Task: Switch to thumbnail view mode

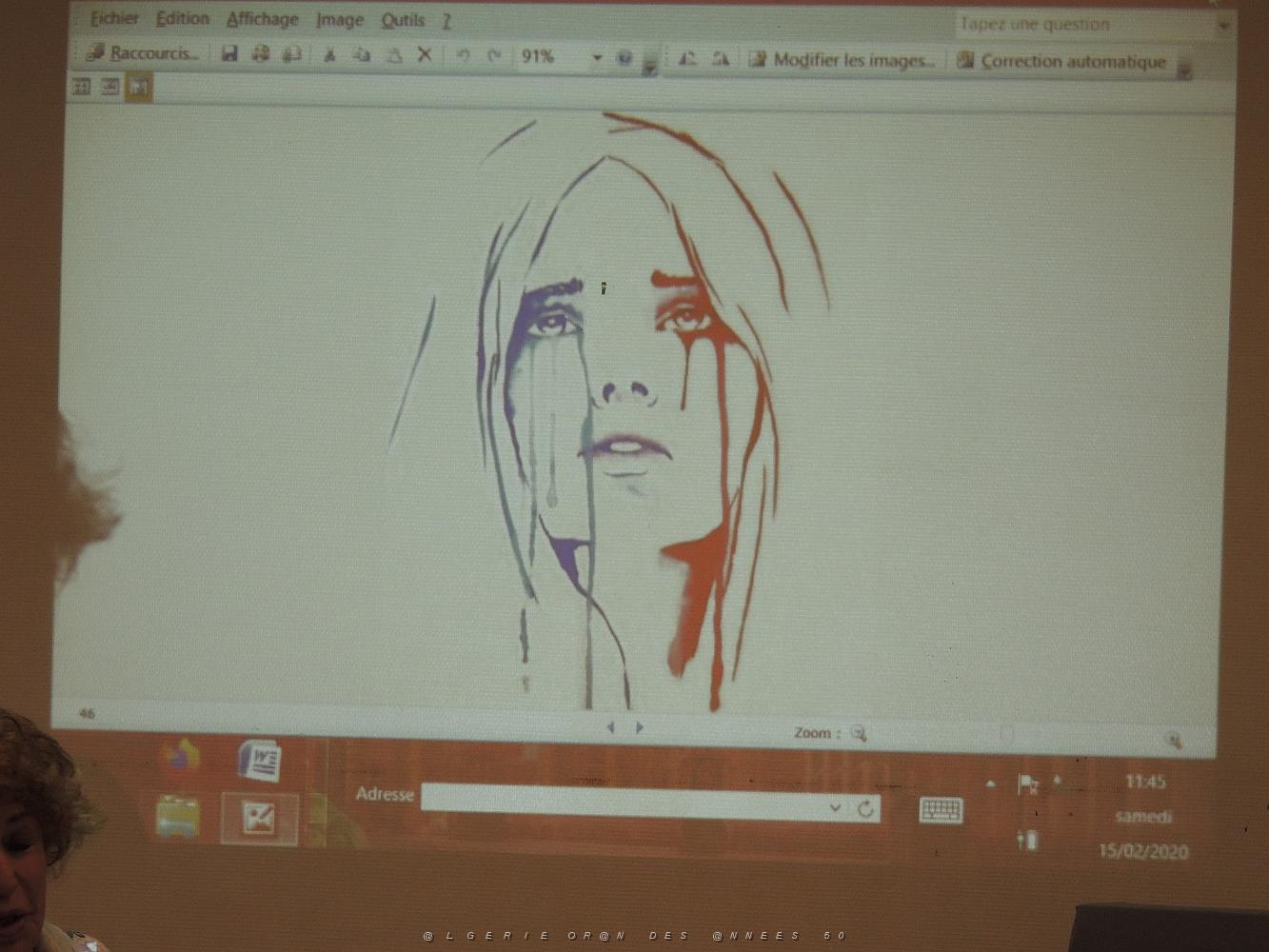Action: tap(82, 87)
